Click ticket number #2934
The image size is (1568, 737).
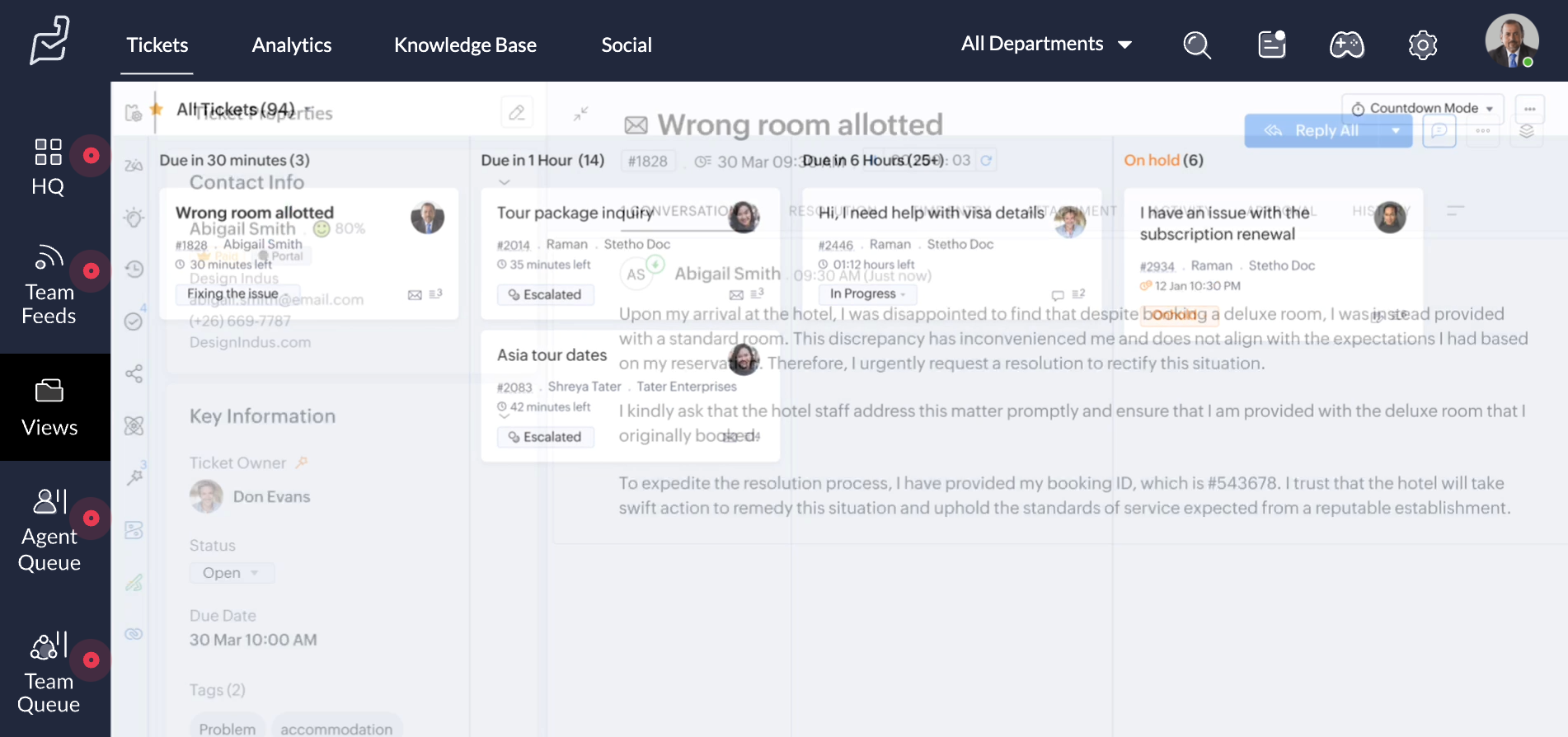click(1157, 266)
